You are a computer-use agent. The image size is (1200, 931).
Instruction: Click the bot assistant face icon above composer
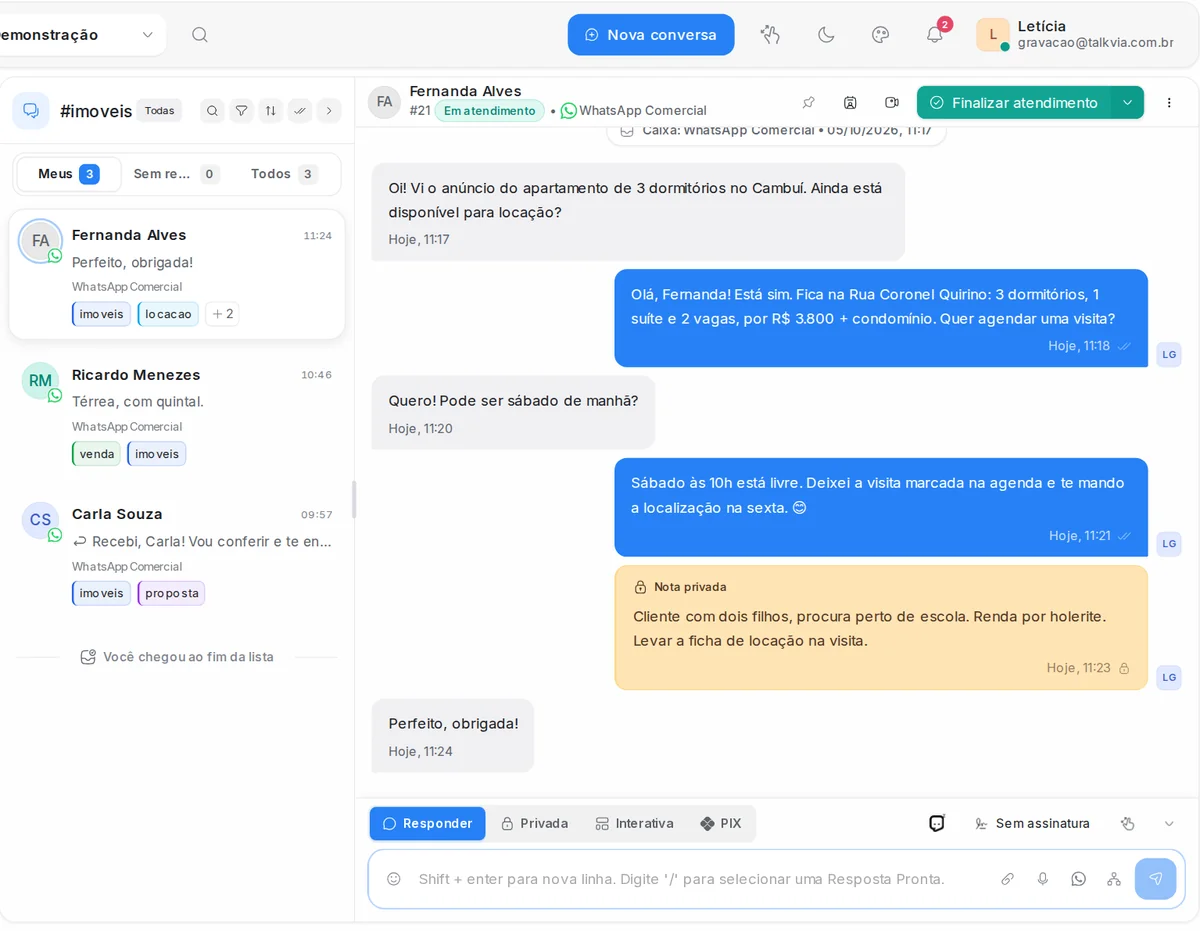pos(937,824)
